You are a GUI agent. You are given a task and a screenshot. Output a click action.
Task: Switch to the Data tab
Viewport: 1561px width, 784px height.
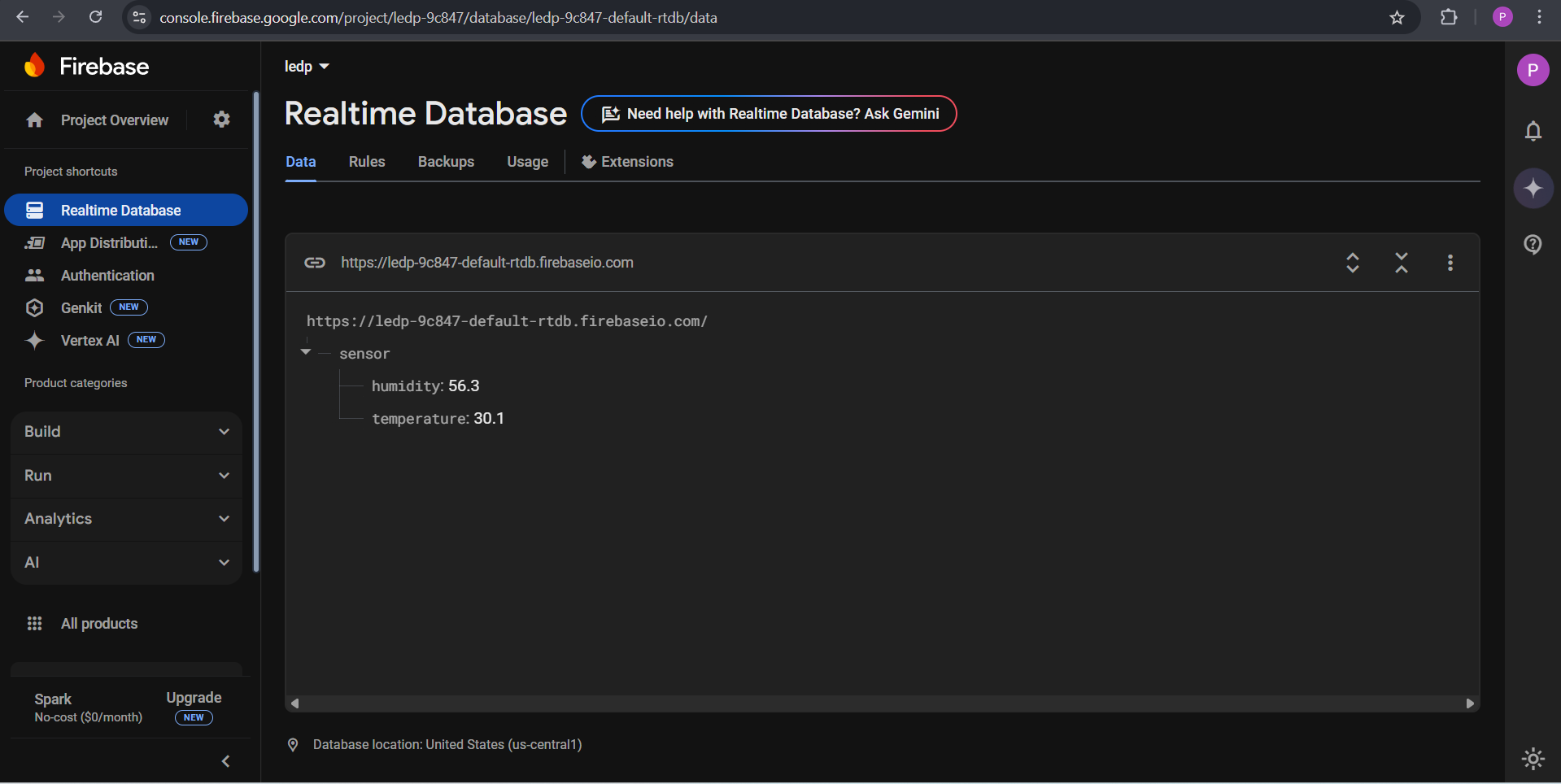point(301,162)
